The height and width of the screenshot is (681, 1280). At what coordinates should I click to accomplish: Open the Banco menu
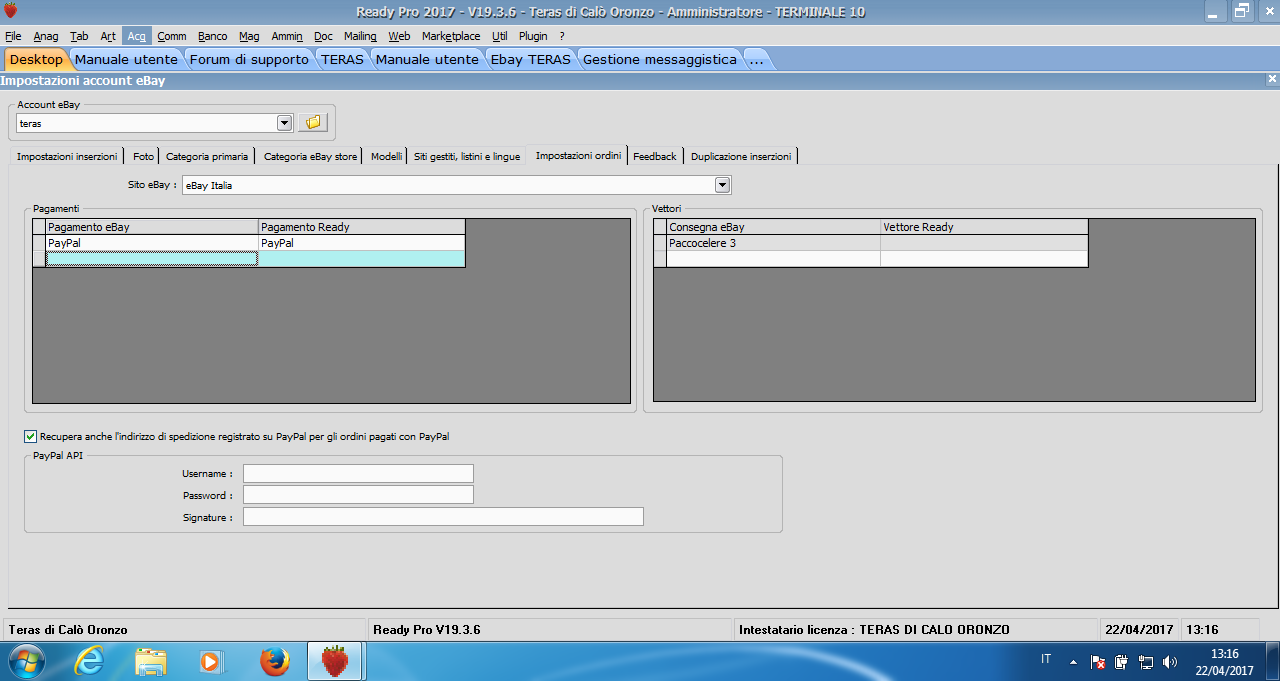coord(213,36)
